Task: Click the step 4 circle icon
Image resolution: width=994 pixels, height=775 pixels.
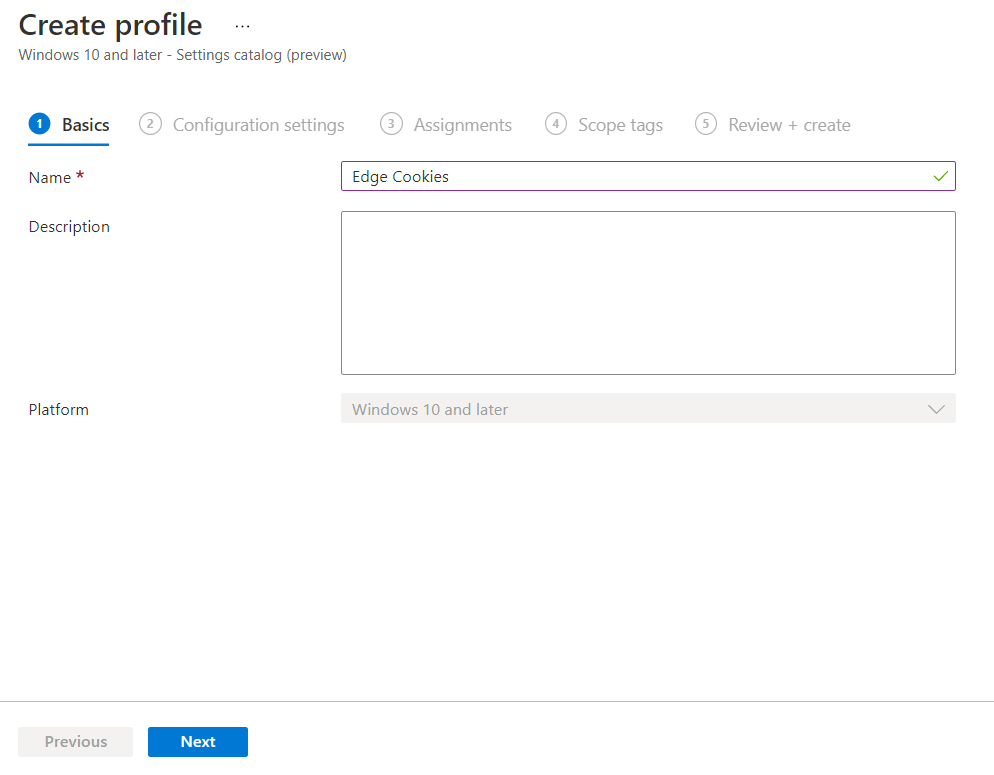Action: (556, 124)
